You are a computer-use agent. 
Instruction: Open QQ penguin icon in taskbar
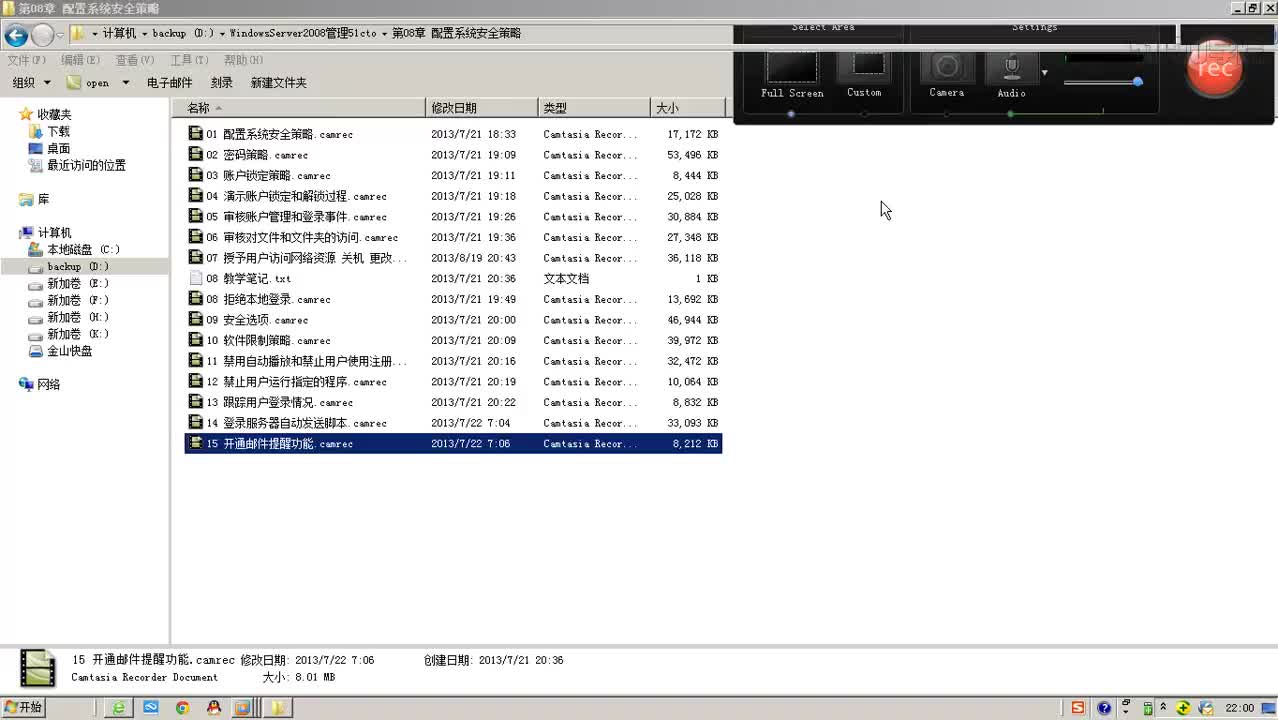pos(213,708)
